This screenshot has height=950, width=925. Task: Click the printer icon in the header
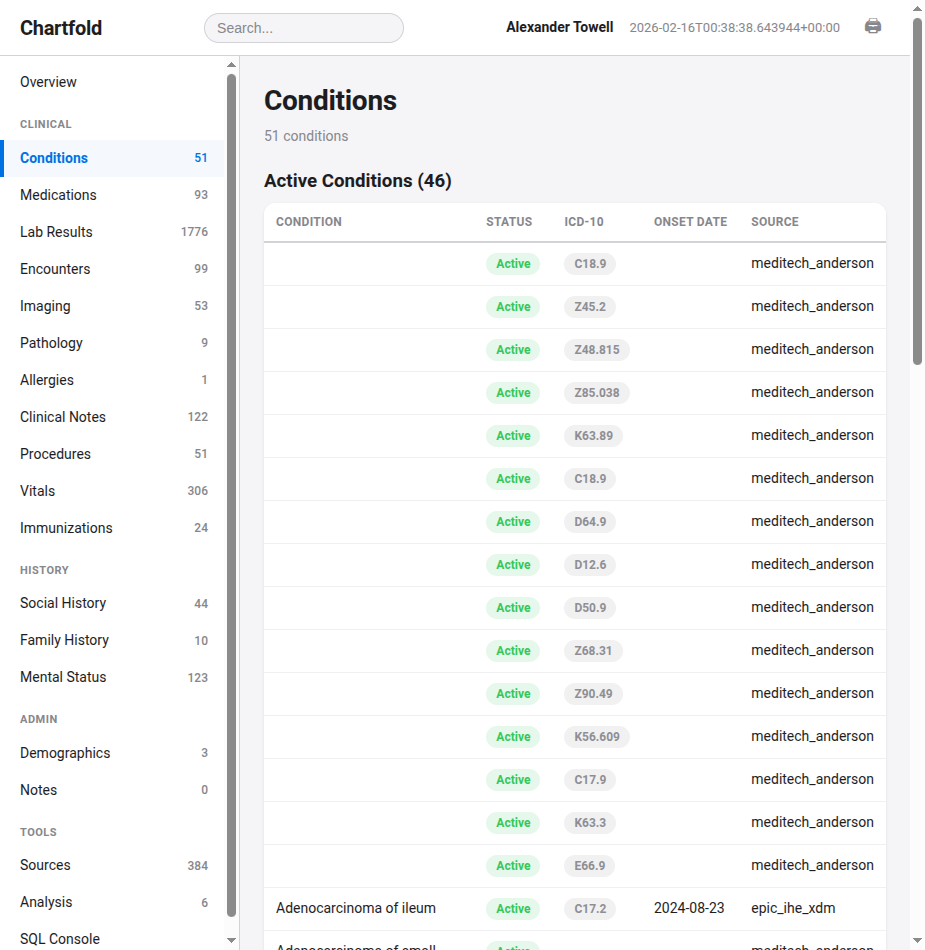coord(872,27)
